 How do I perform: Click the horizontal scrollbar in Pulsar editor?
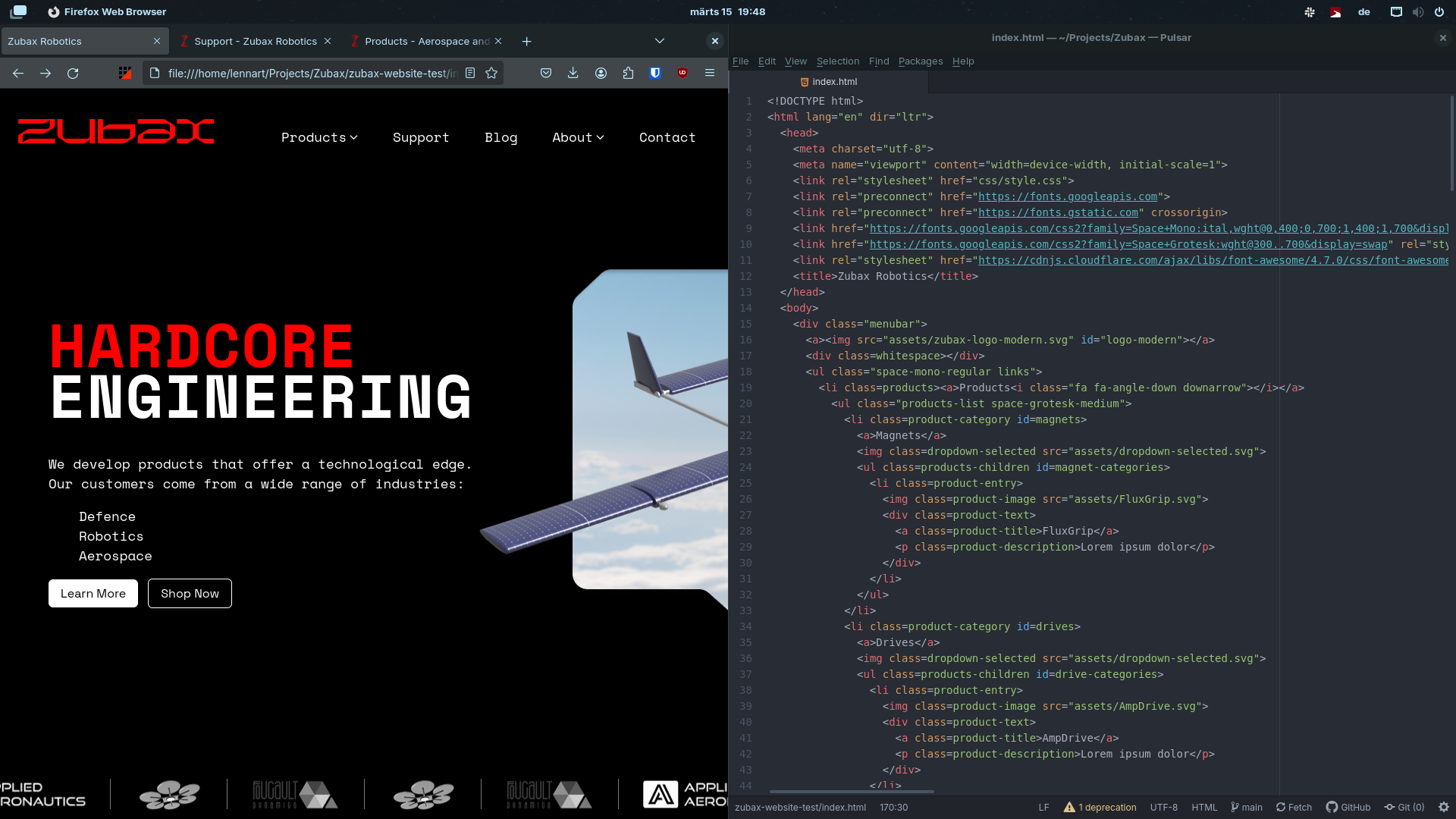(852, 792)
